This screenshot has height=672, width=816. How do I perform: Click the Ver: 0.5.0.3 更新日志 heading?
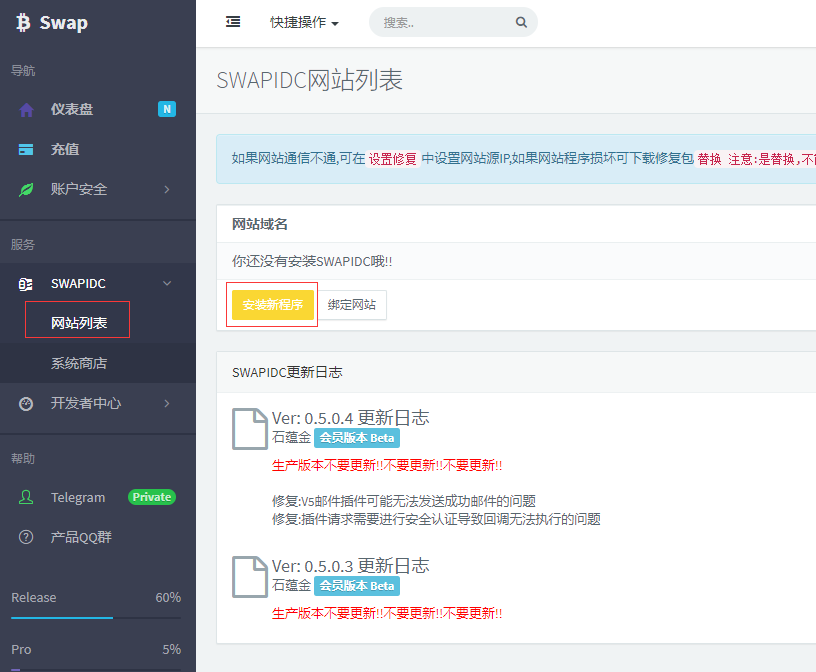tap(351, 565)
